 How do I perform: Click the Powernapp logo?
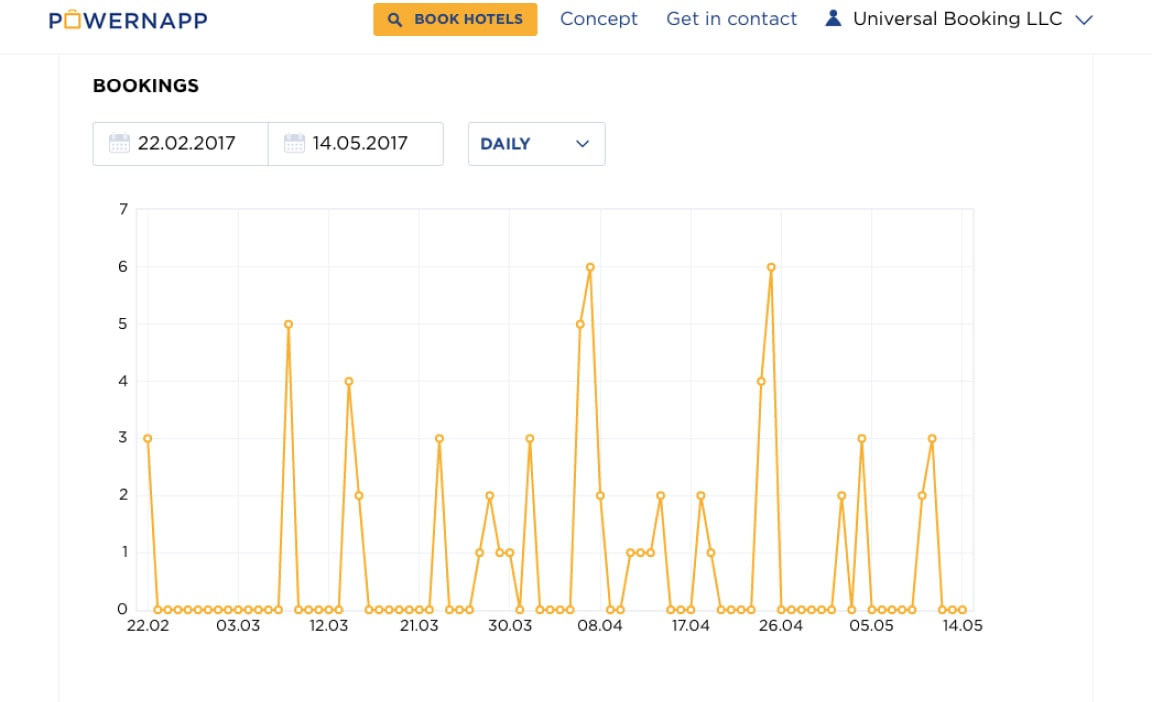point(128,20)
